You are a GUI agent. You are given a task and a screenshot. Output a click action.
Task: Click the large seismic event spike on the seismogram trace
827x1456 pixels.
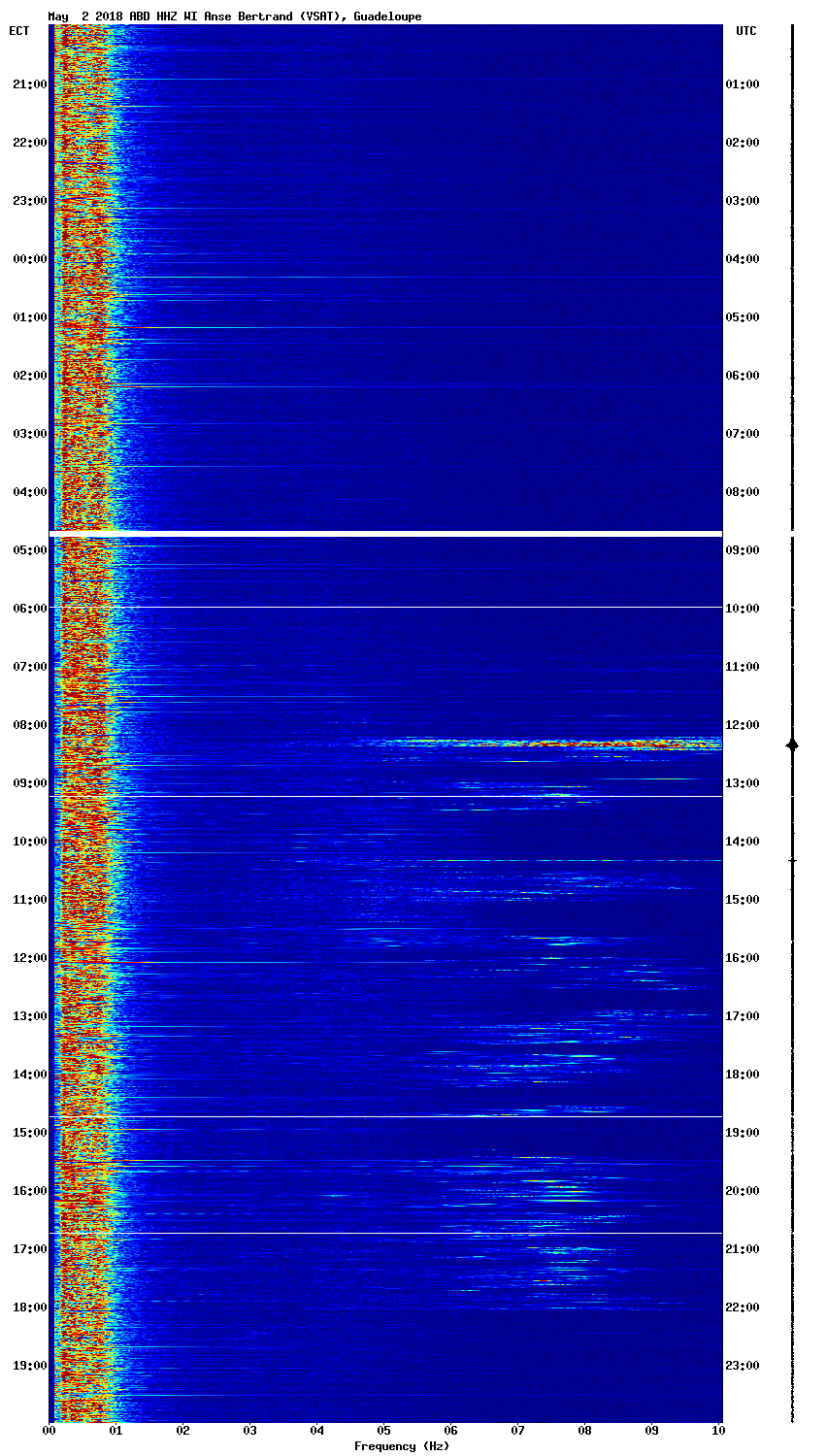(x=792, y=745)
